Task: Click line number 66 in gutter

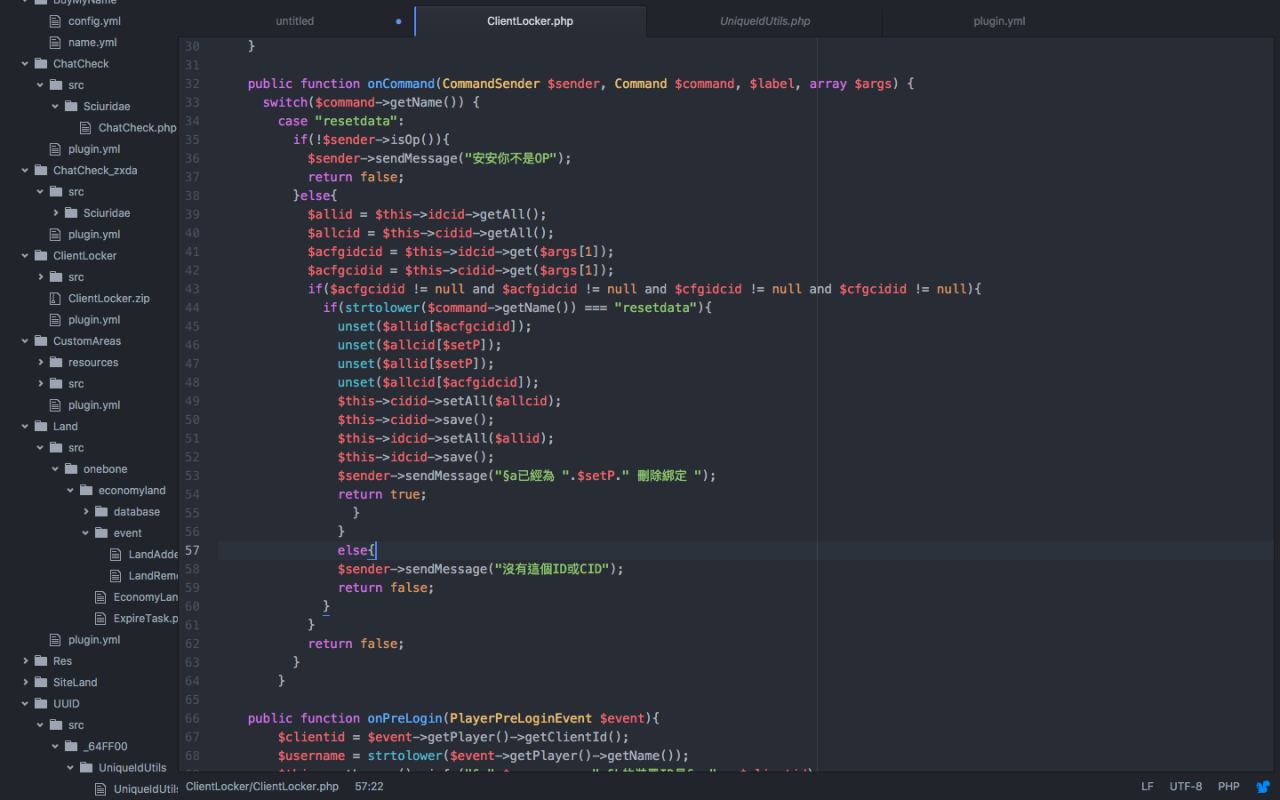Action: [192, 718]
